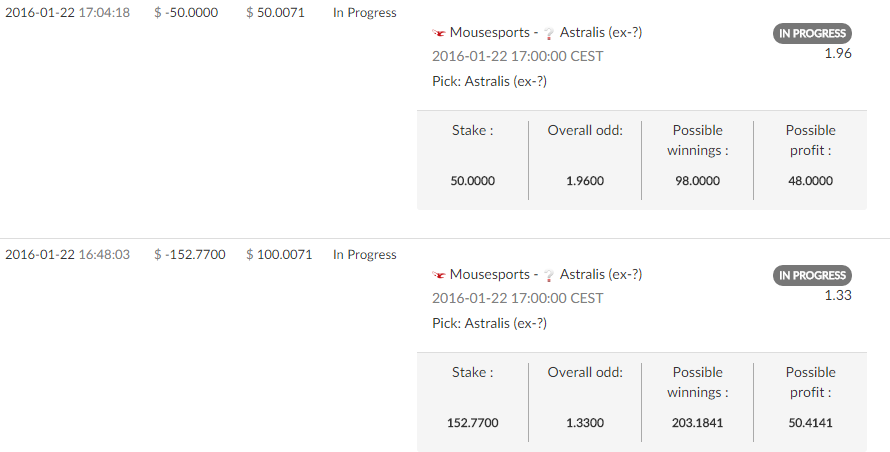Click IN PROGRESS badge above 1.96 odds

[812, 34]
